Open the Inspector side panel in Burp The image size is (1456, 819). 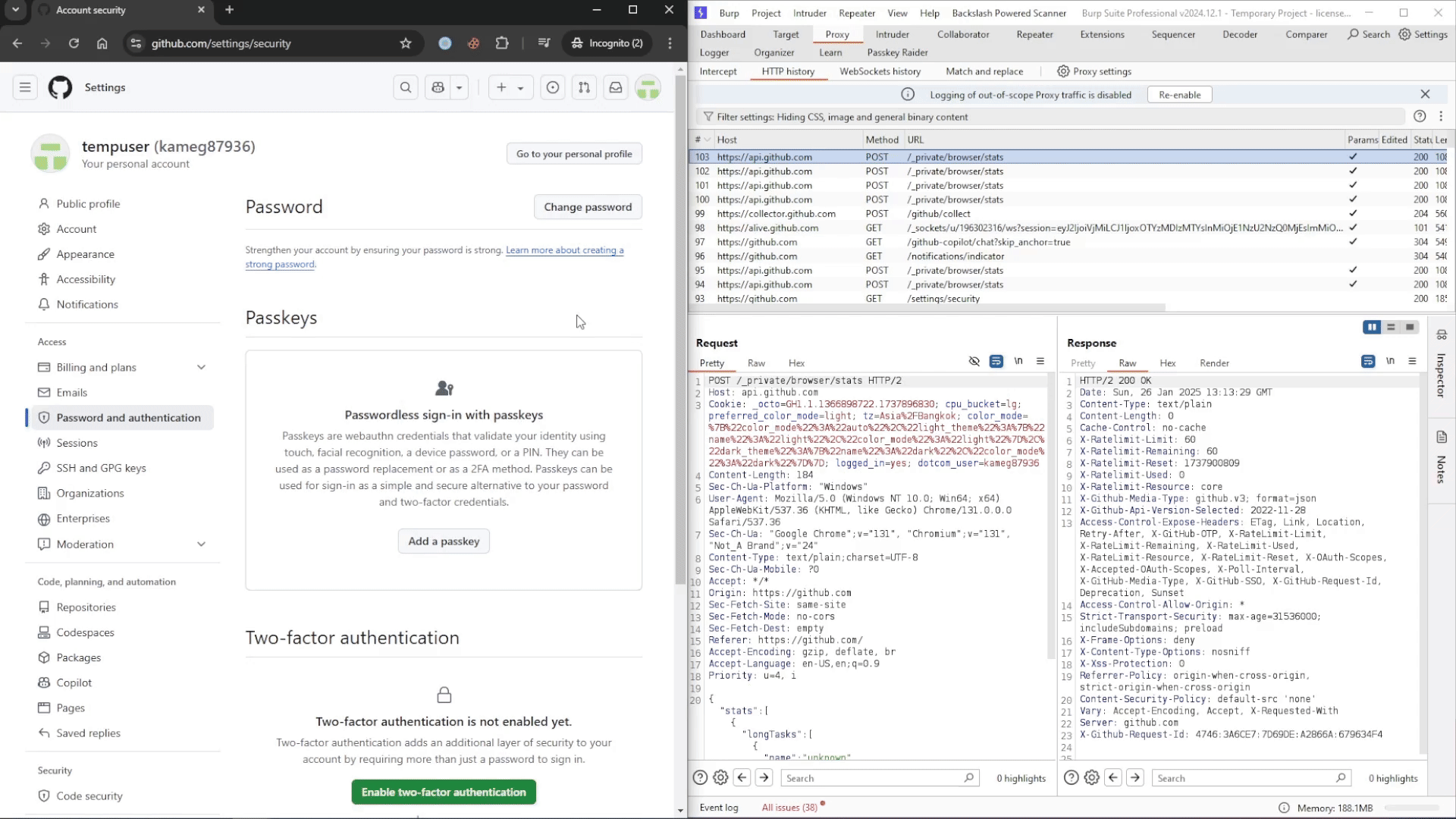1442,364
